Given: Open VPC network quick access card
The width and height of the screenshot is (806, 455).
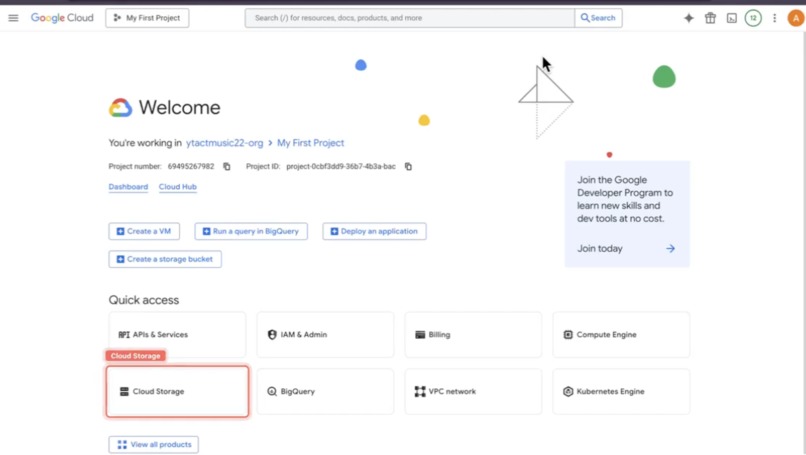Looking at the screenshot, I should point(473,391).
